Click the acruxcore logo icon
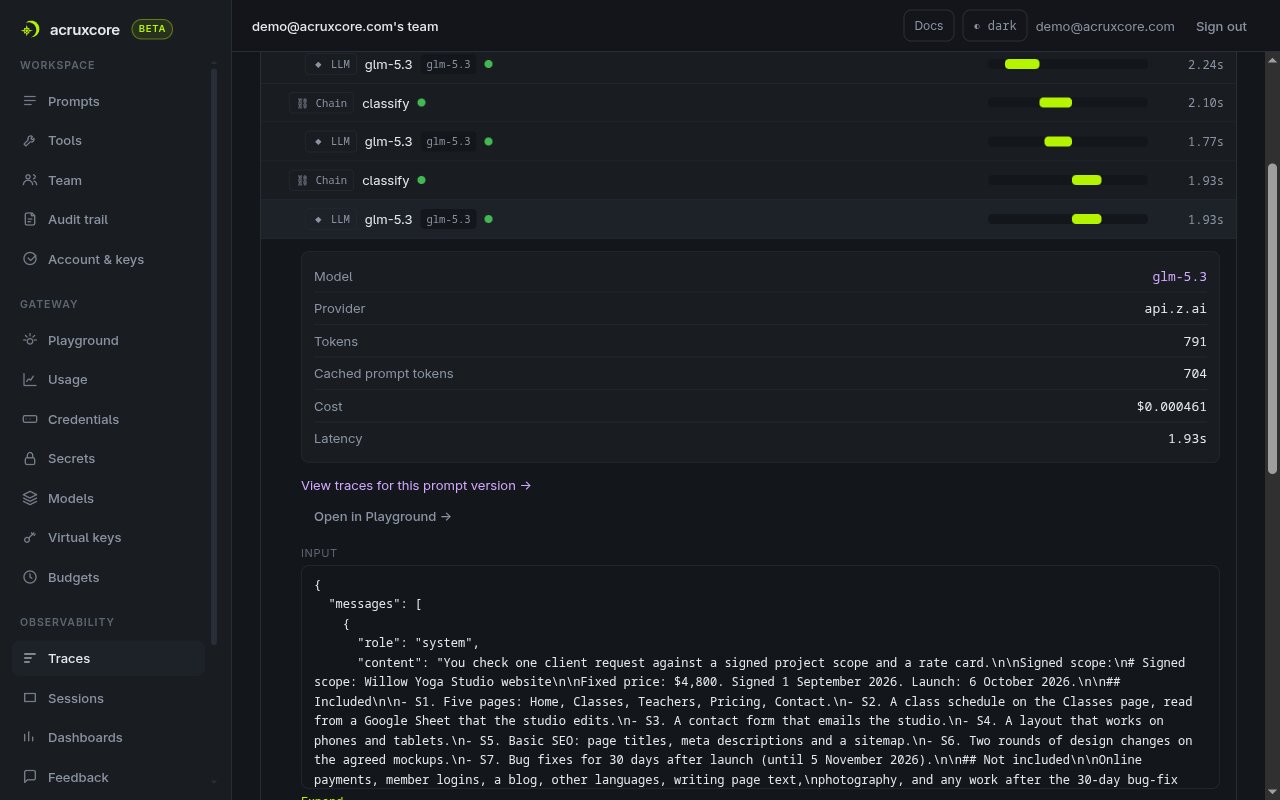Image resolution: width=1280 pixels, height=800 pixels. [30, 29]
